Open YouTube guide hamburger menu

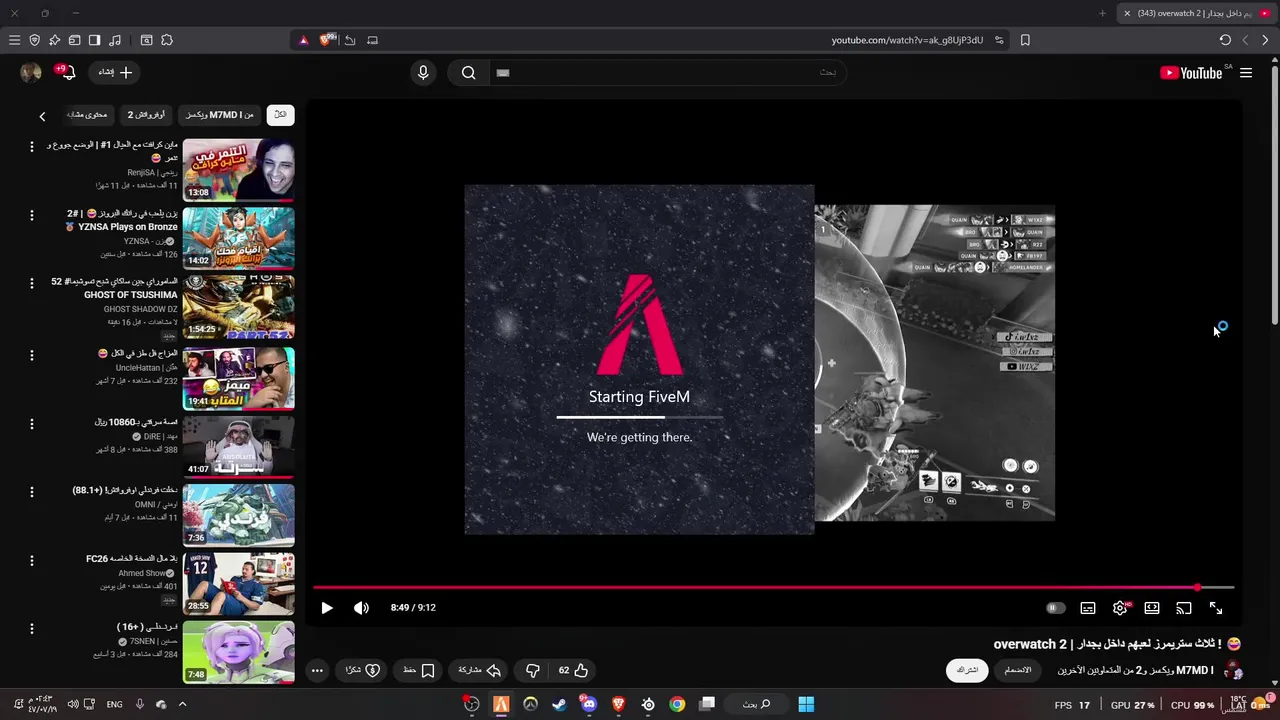coord(1246,73)
